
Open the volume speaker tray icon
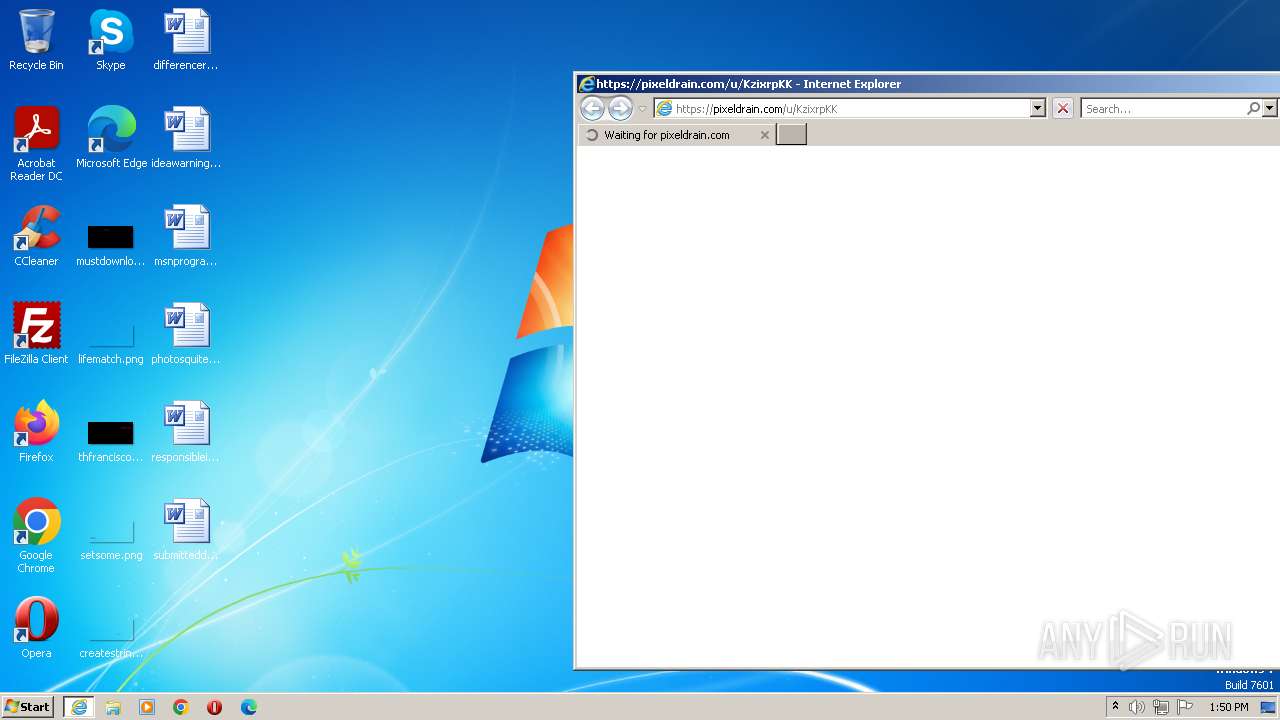1137,707
